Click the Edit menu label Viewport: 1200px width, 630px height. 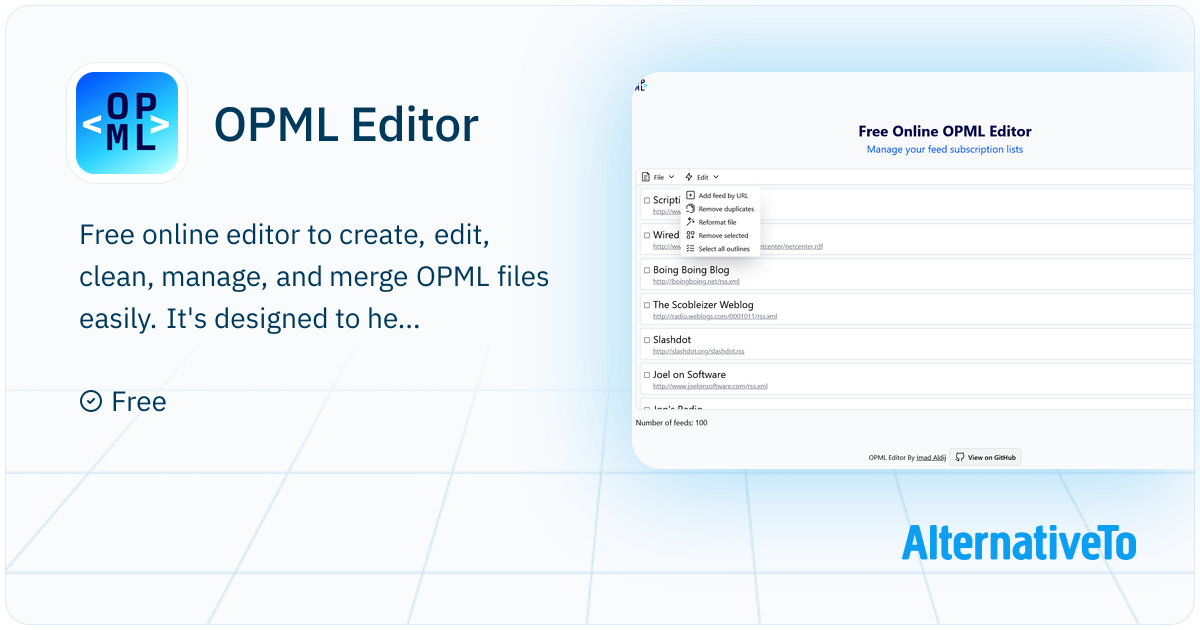point(703,177)
